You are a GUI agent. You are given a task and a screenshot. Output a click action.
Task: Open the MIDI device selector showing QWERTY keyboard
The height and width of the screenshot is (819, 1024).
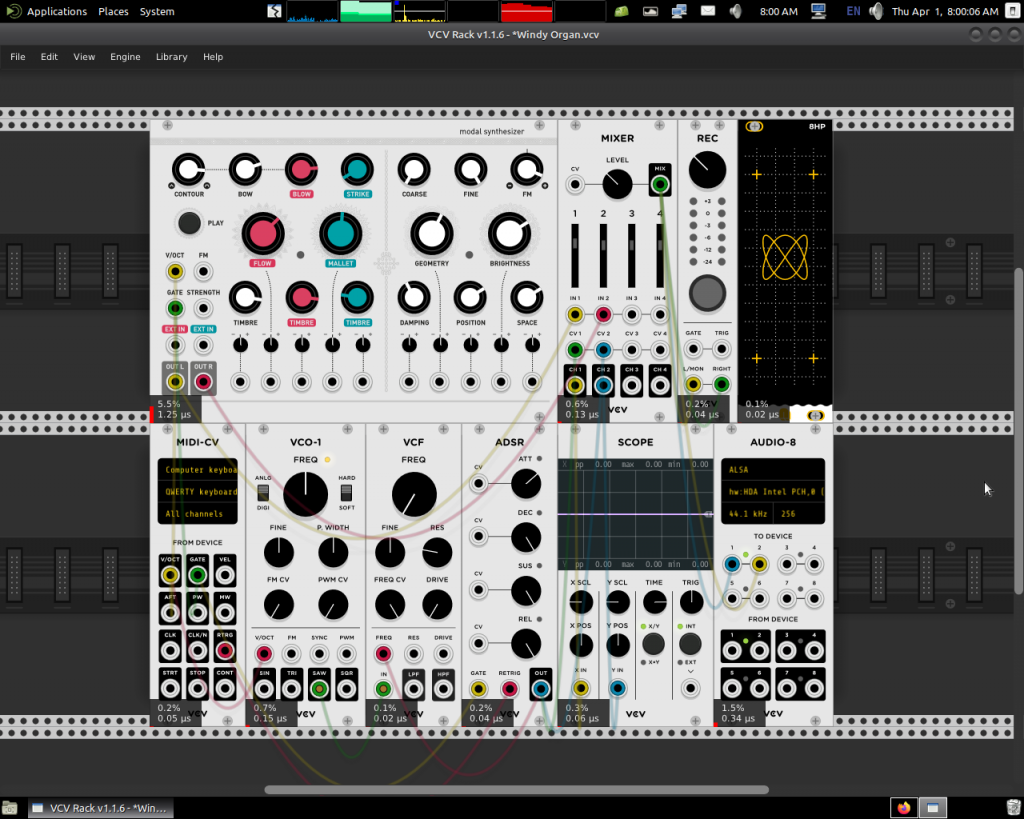(x=198, y=492)
